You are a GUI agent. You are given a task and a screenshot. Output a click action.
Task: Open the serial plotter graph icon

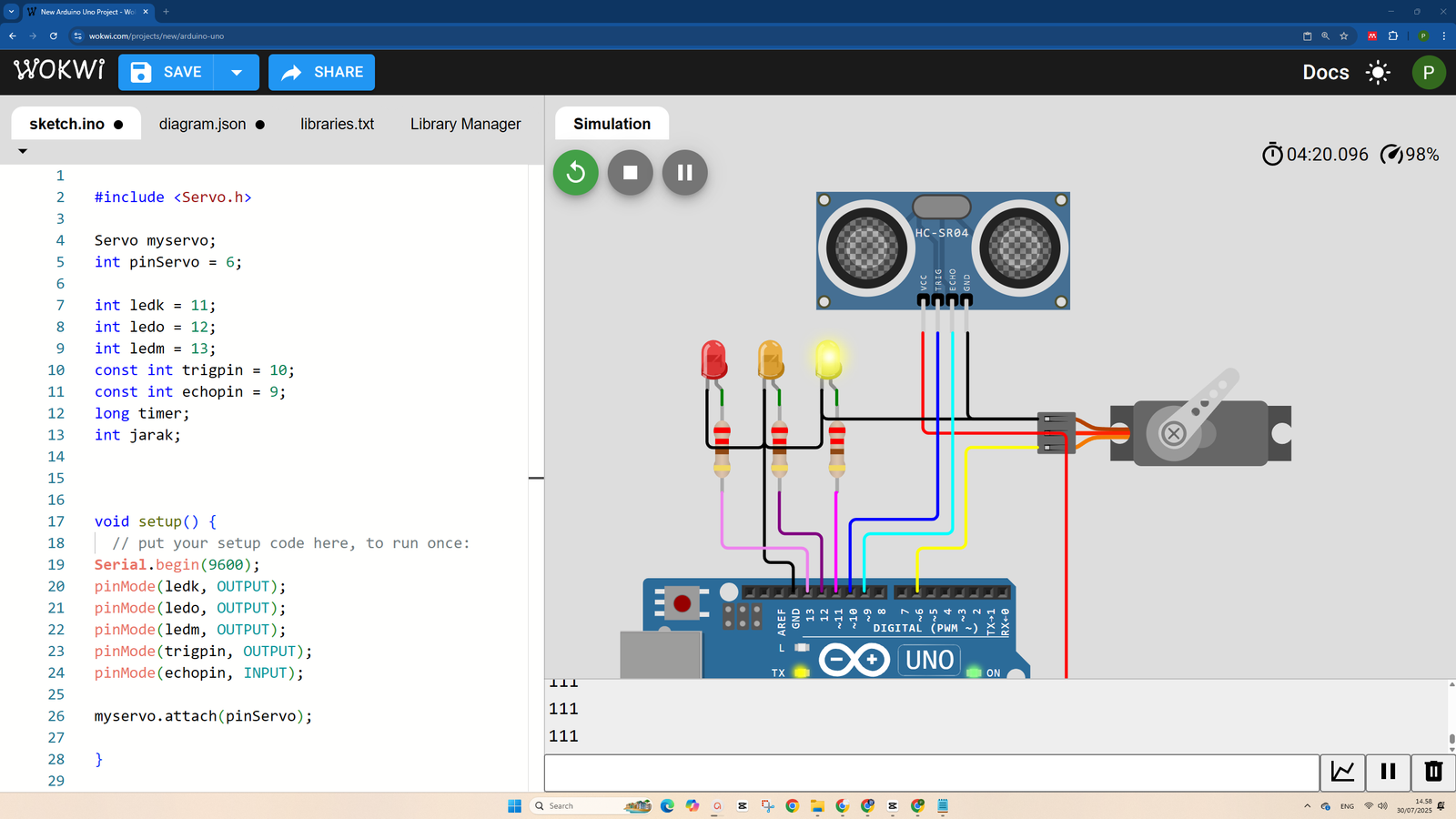pos(1342,773)
